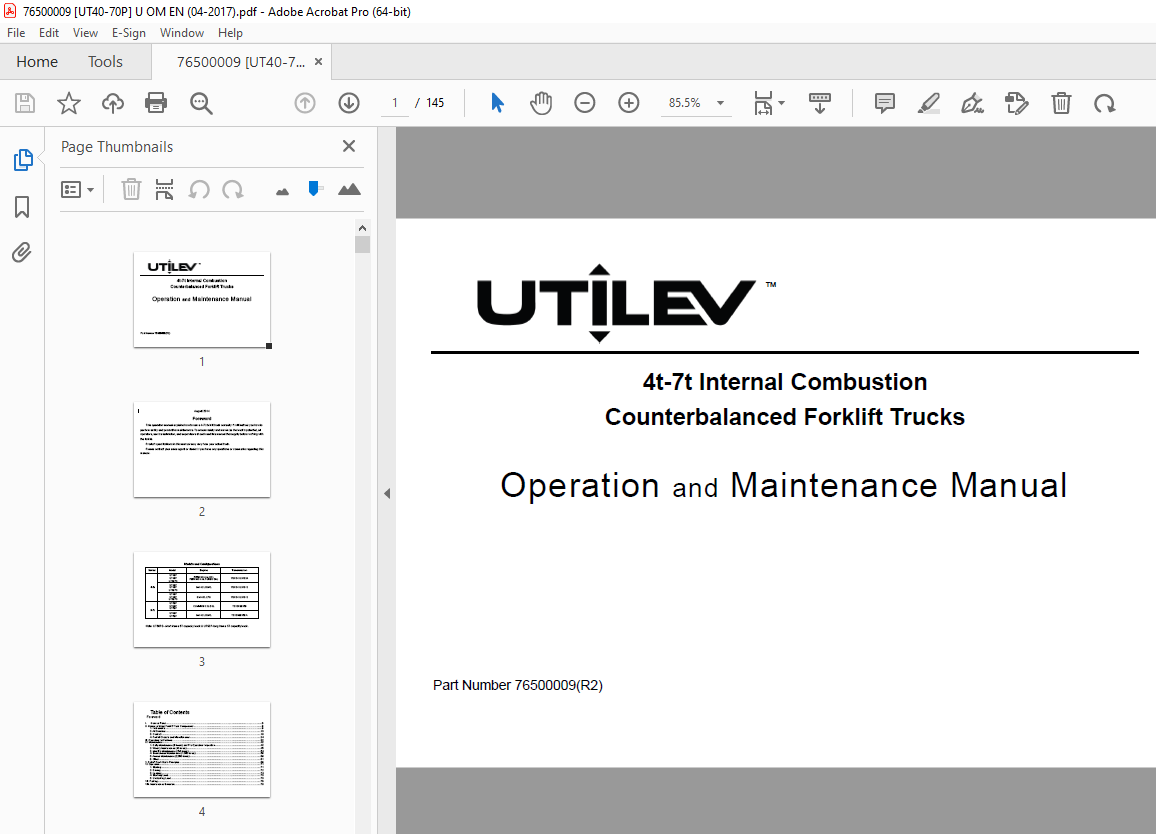1156x834 pixels.
Task: Delete selected thumbnail pages trash icon
Action: pos(131,190)
